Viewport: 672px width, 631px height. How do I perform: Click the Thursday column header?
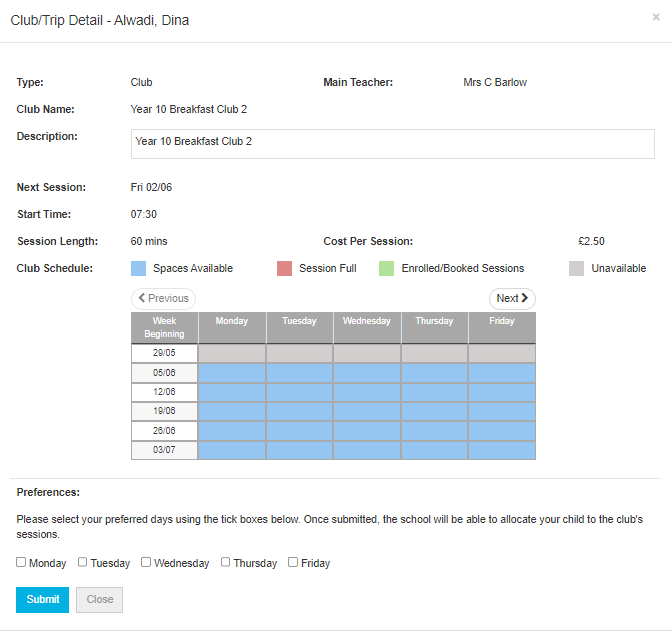click(435, 328)
